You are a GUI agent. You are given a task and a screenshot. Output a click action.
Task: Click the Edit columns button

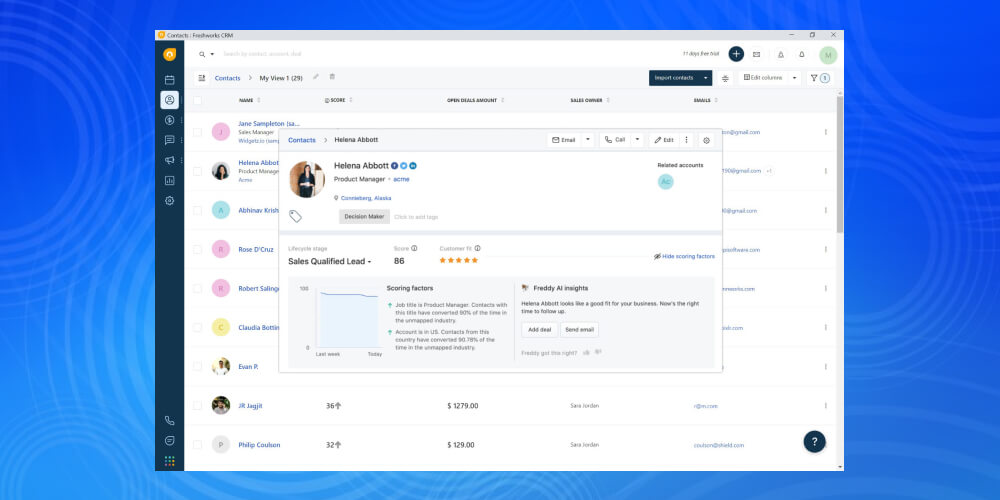tap(763, 78)
